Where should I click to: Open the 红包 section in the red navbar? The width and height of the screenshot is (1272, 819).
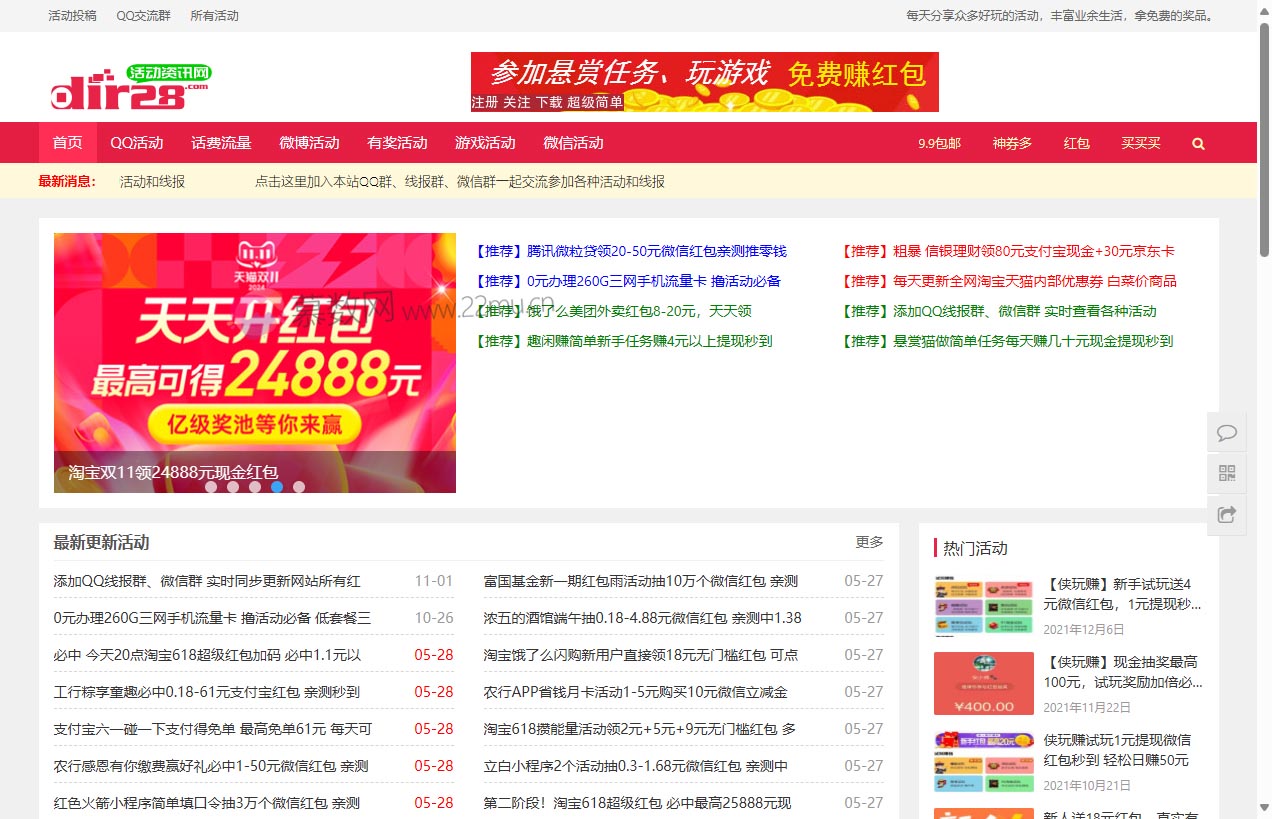pos(1076,142)
